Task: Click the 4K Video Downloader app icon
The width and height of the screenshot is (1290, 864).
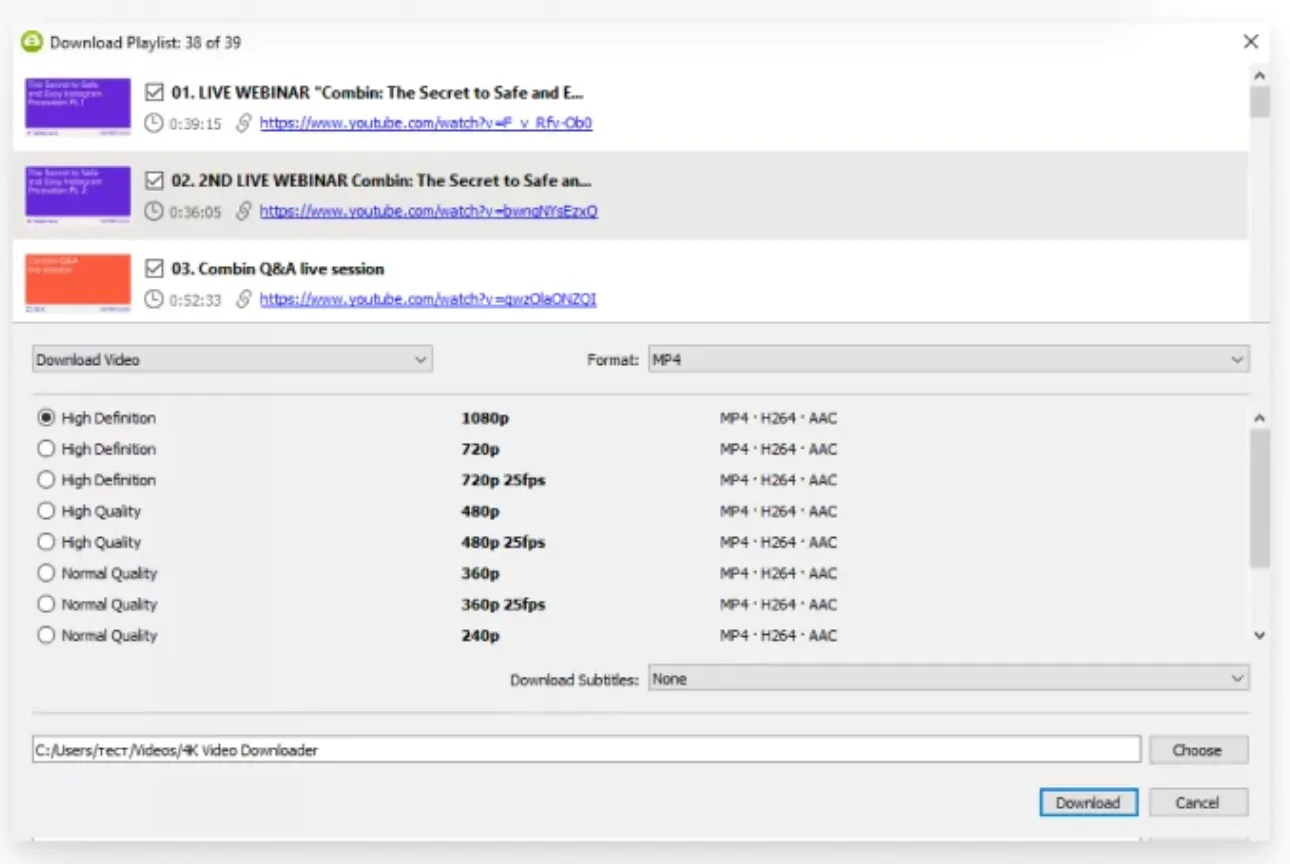Action: click(31, 42)
